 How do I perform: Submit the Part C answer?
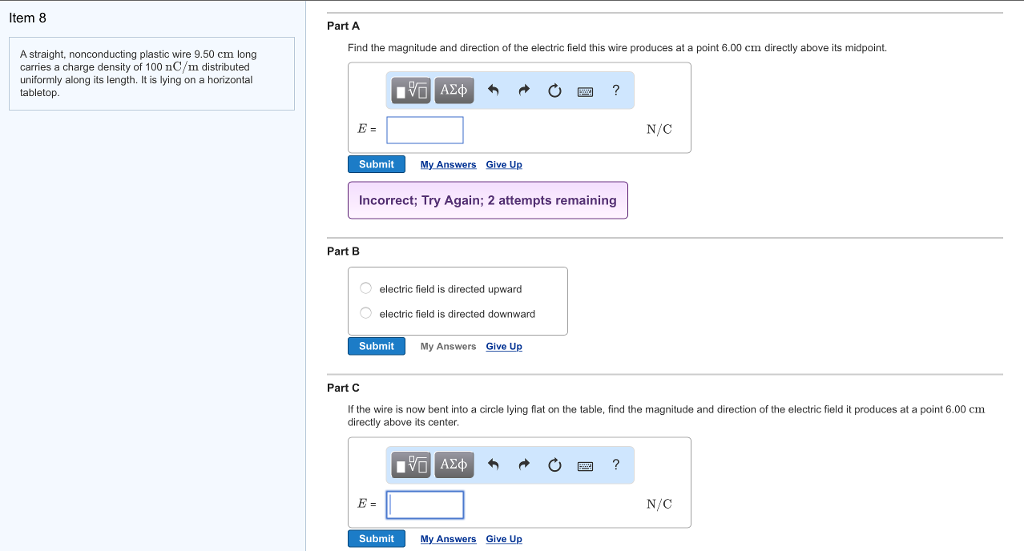[x=376, y=539]
